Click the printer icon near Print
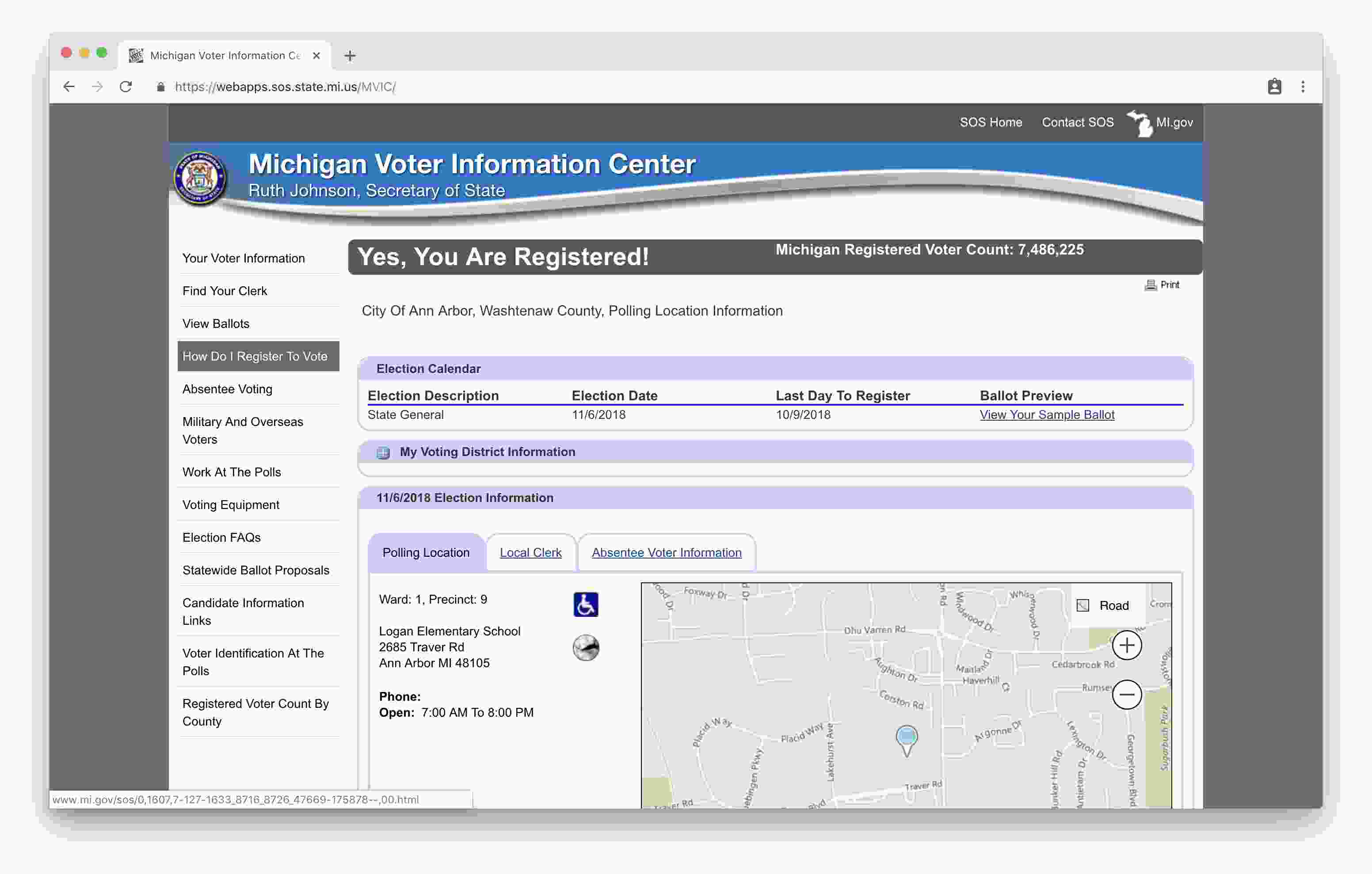 click(x=1151, y=285)
